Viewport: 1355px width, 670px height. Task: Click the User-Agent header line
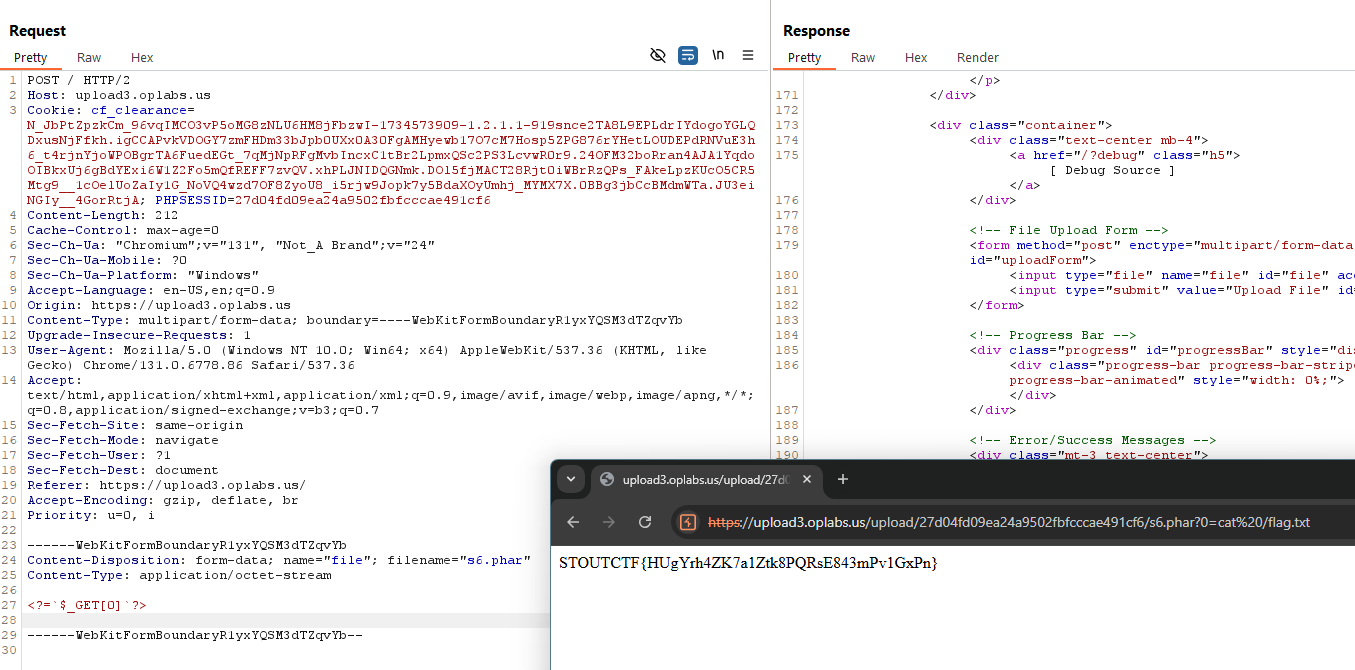coord(367,358)
